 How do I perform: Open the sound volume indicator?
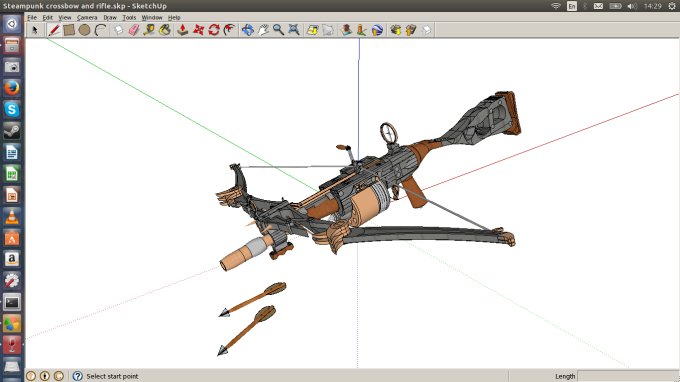[x=632, y=6]
